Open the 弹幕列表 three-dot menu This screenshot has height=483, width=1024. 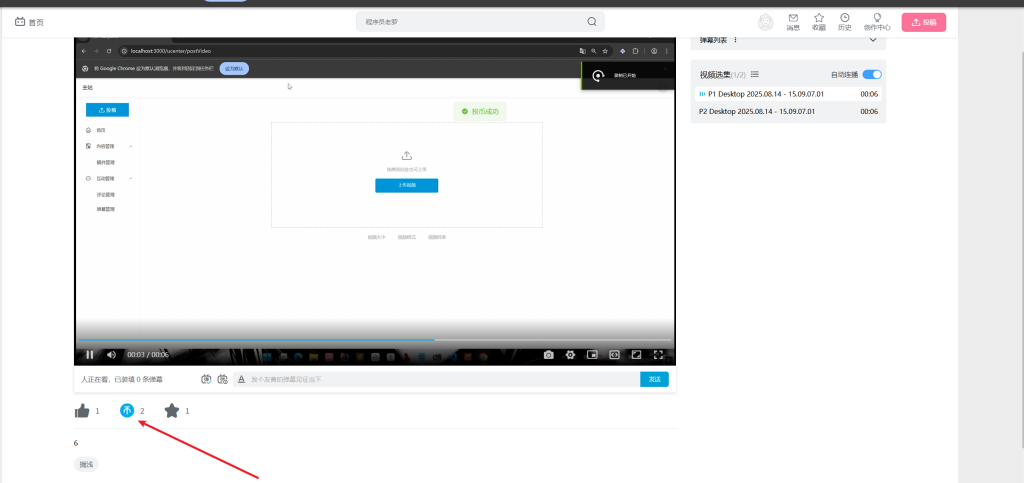(736, 40)
